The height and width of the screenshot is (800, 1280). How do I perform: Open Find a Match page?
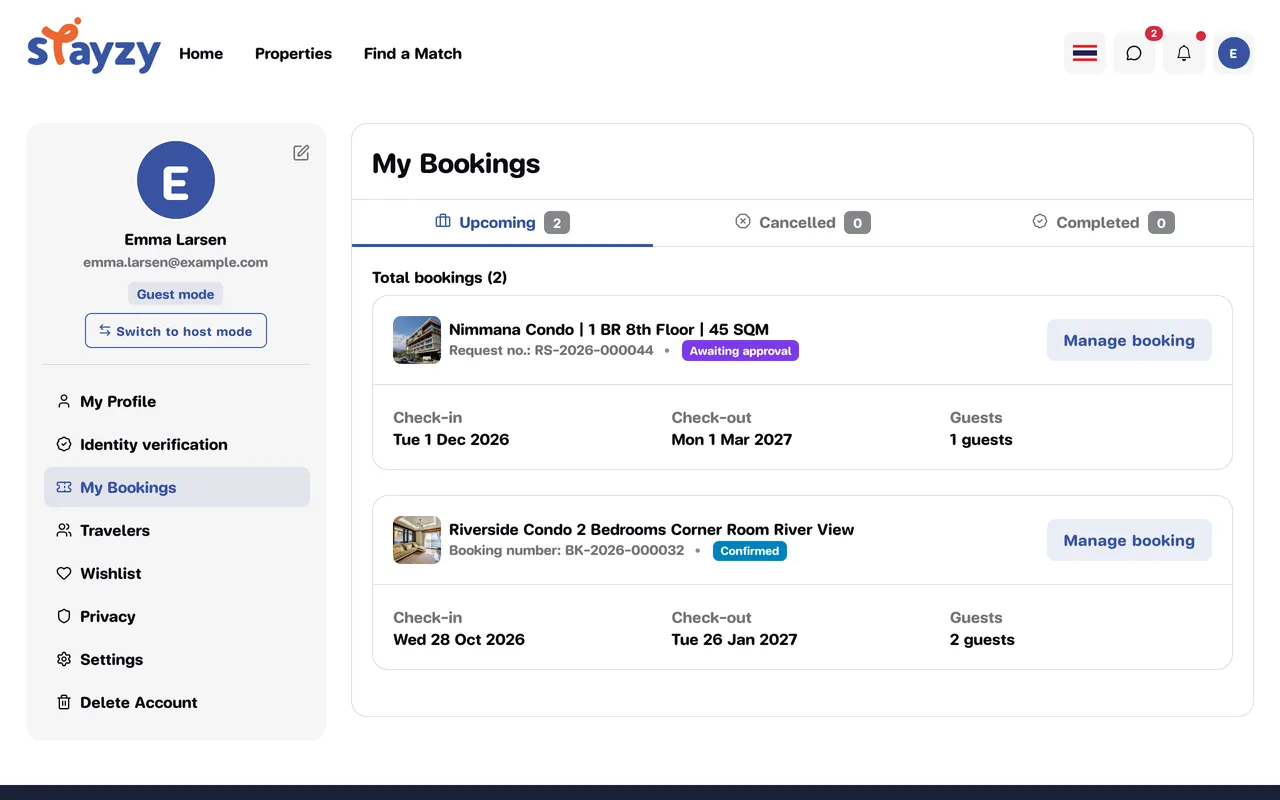point(413,54)
